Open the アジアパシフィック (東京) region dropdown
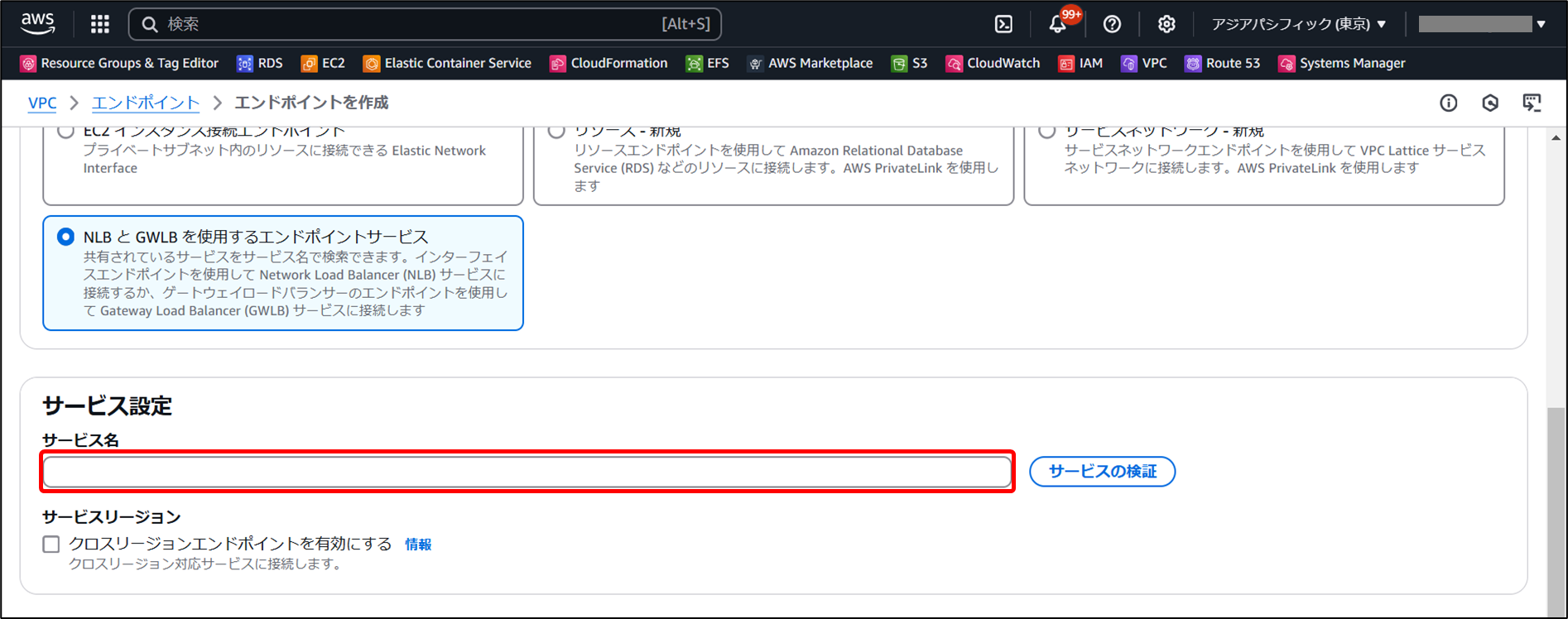The image size is (1568, 619). (x=1298, y=24)
